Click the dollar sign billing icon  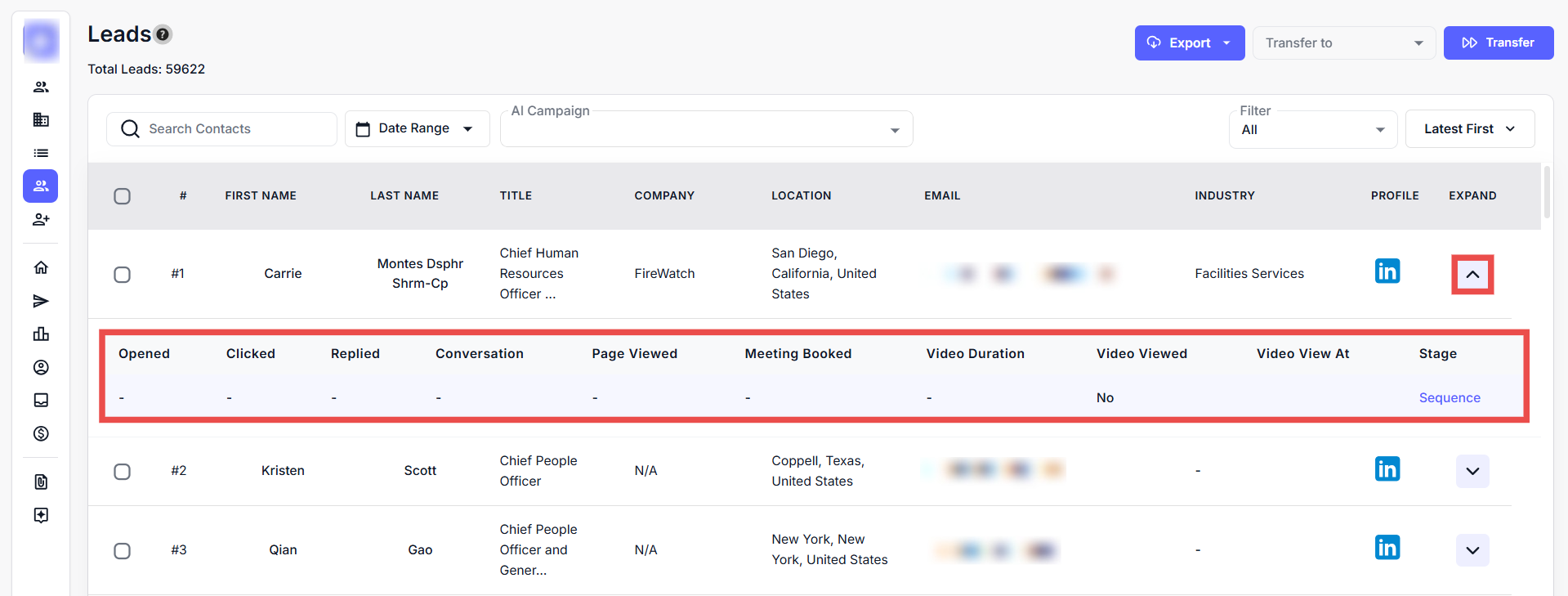coord(41,433)
